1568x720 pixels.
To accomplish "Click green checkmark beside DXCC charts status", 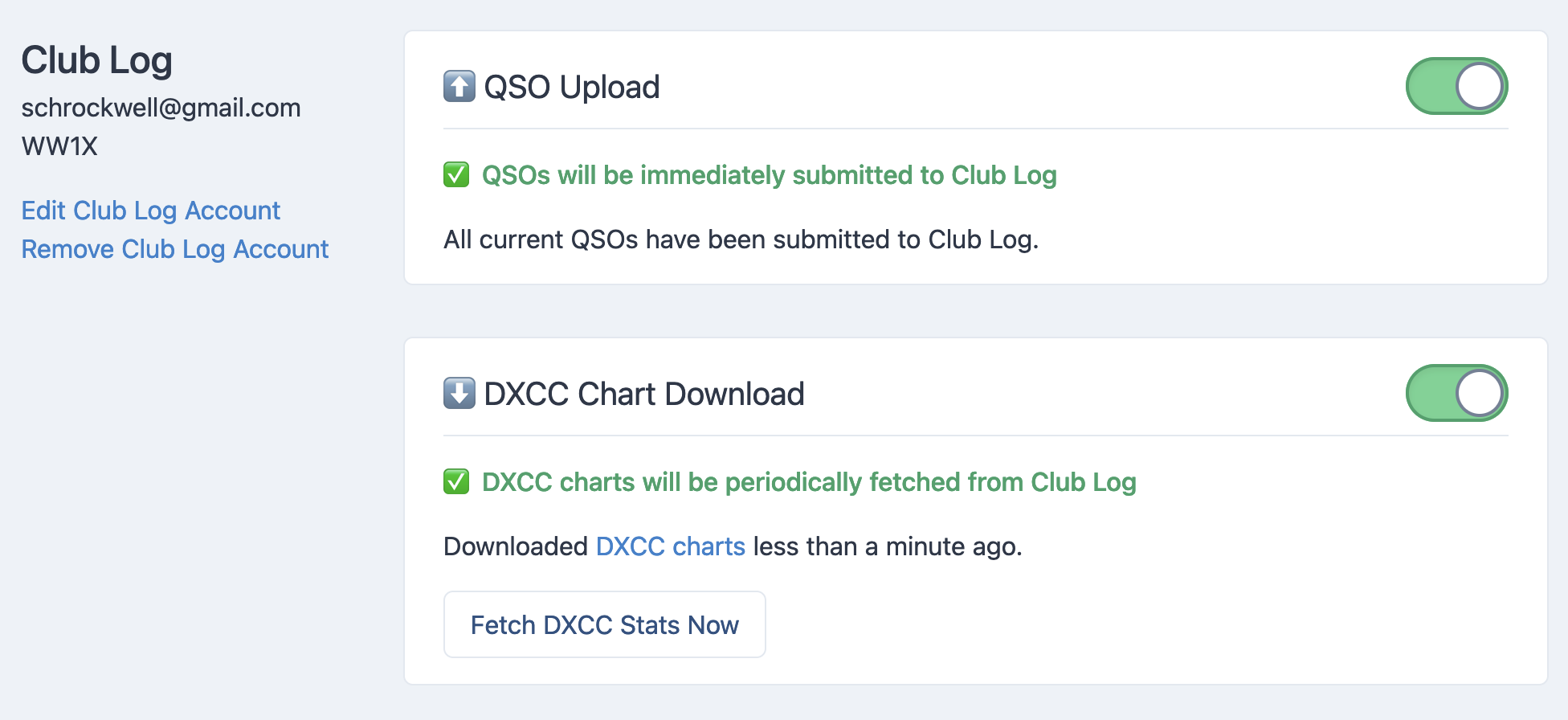I will point(456,481).
